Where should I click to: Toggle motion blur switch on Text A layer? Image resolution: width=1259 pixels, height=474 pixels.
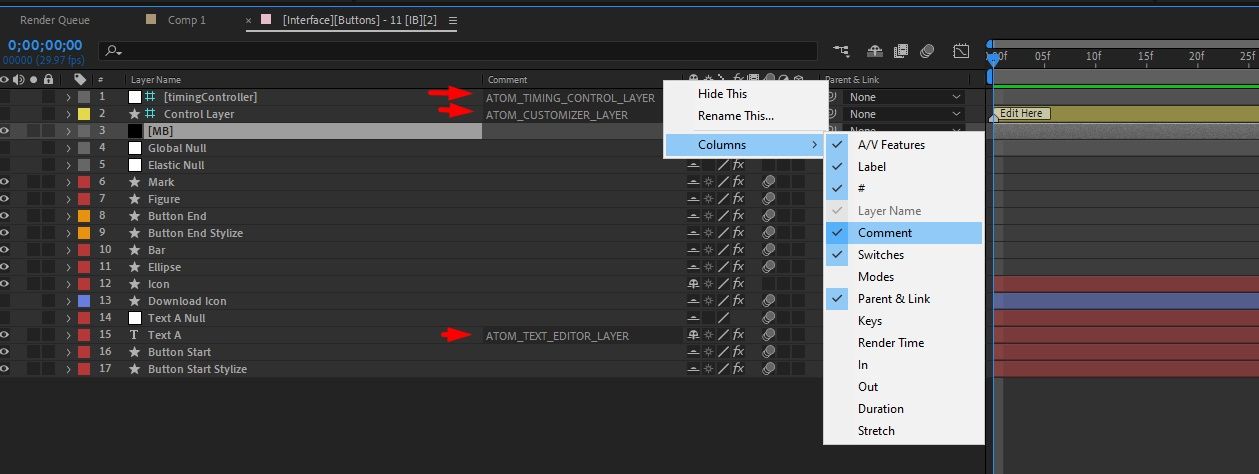[x=768, y=335]
